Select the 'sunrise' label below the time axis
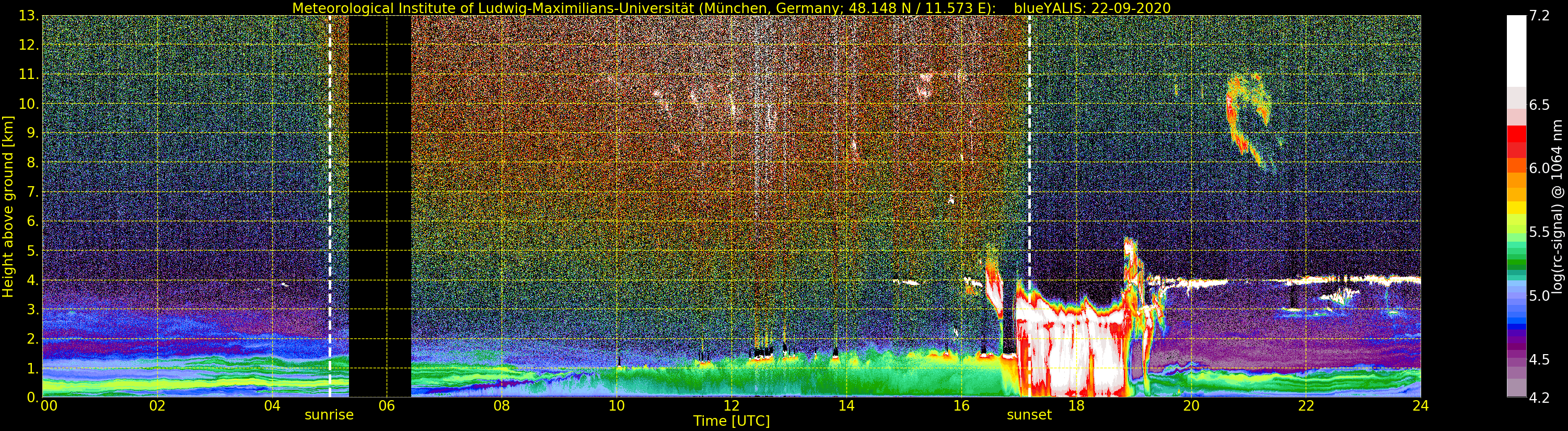The height and width of the screenshot is (431, 1568). point(329,415)
